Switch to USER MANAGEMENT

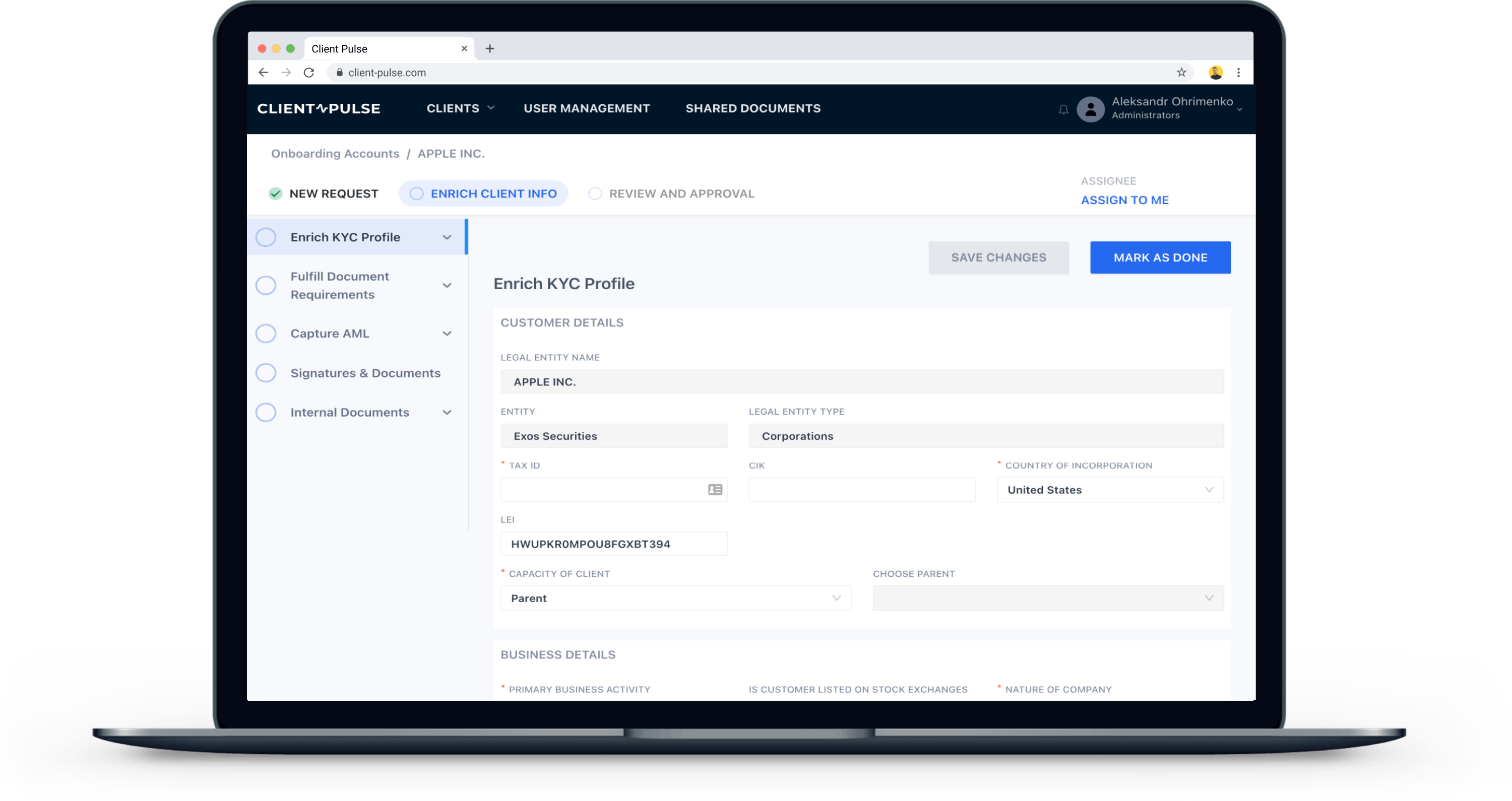pos(586,108)
